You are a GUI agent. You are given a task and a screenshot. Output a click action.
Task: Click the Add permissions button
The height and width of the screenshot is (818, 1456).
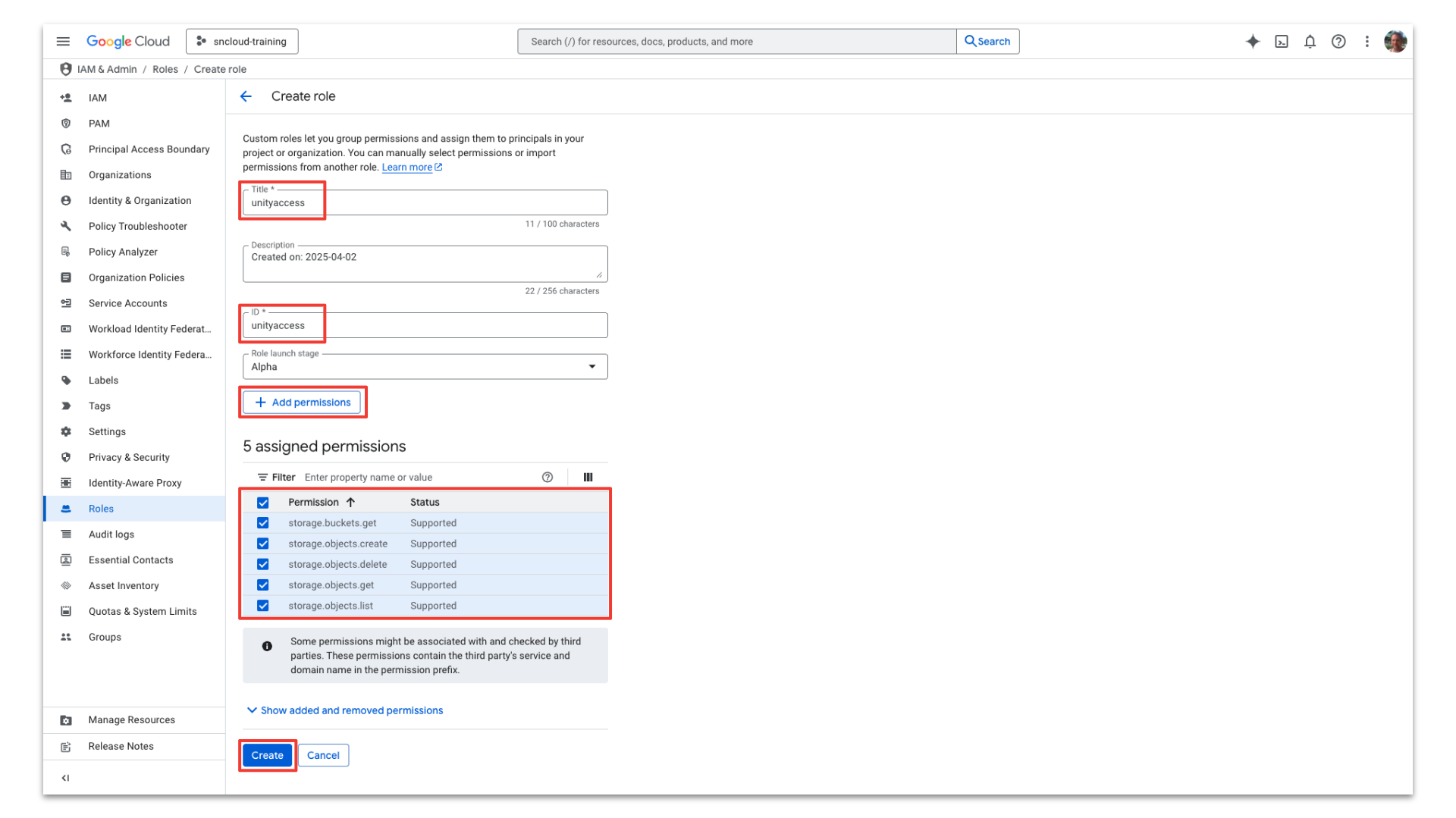[303, 403]
